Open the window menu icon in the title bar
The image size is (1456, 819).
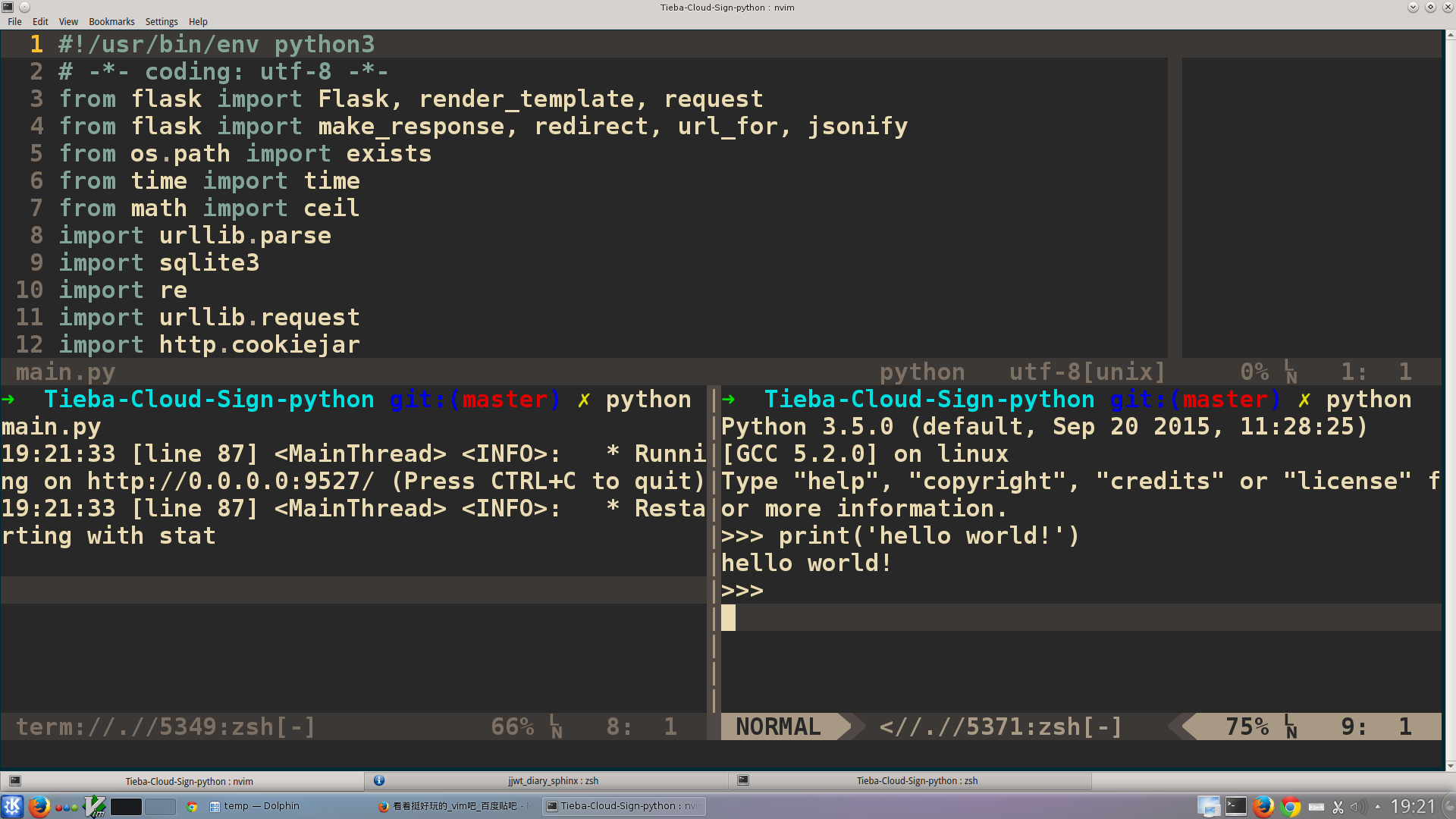click(x=8, y=7)
